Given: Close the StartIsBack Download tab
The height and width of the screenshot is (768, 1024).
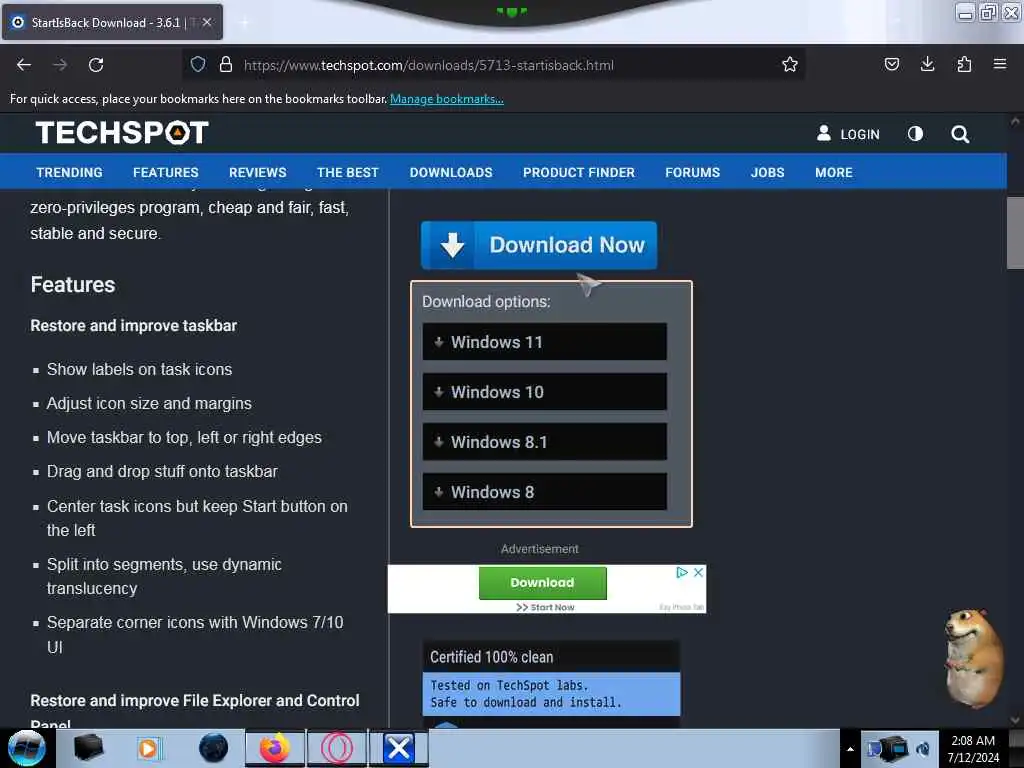Looking at the screenshot, I should (207, 22).
